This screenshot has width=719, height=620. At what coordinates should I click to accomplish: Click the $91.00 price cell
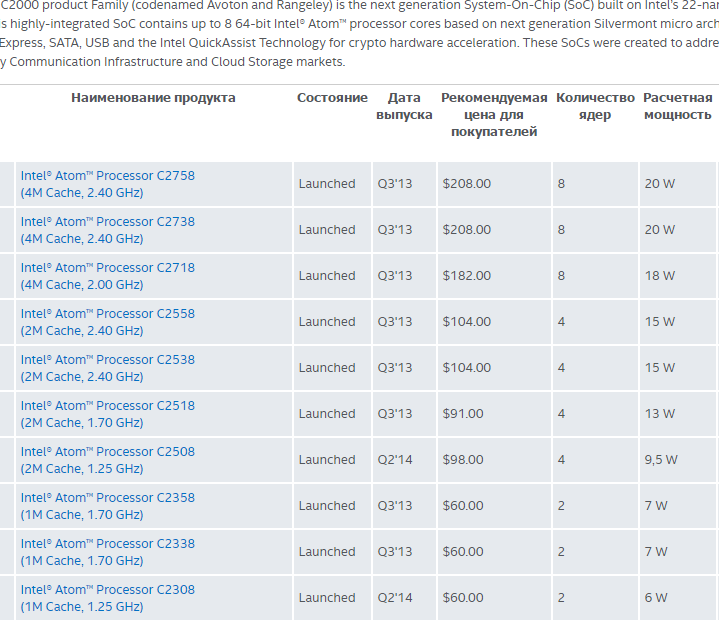pos(463,414)
